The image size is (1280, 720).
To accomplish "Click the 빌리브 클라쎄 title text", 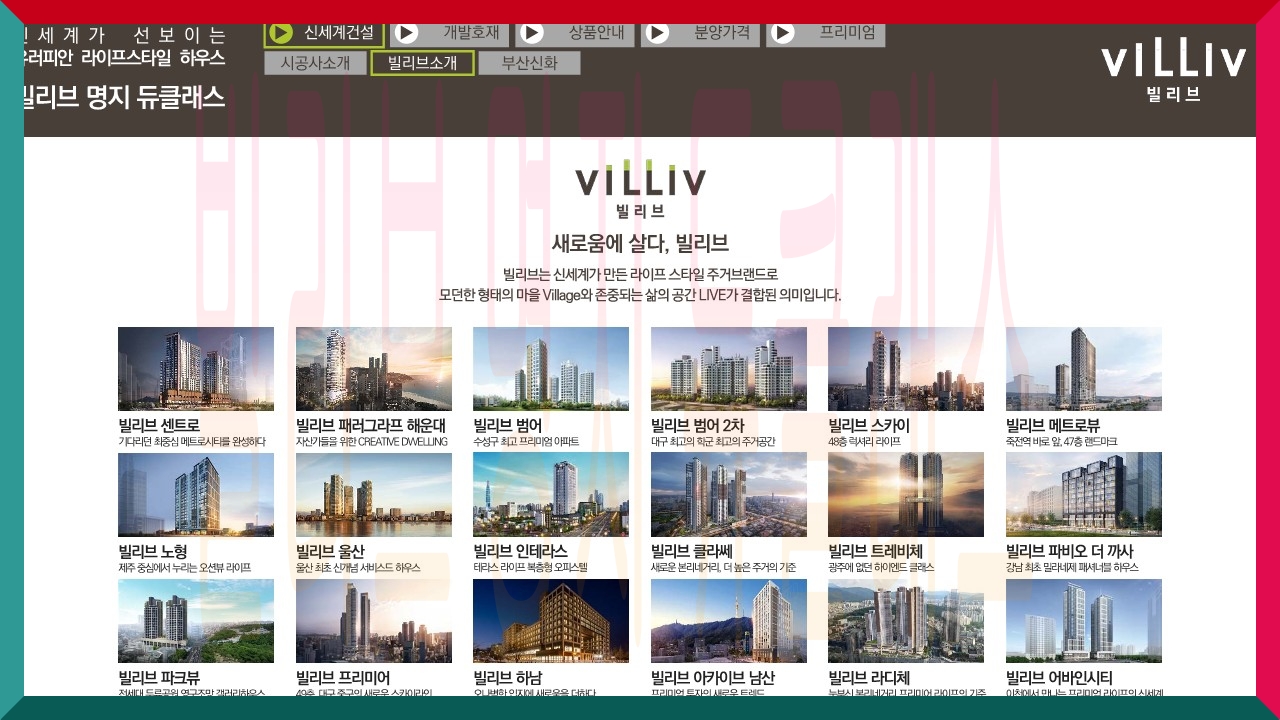I will tap(692, 551).
